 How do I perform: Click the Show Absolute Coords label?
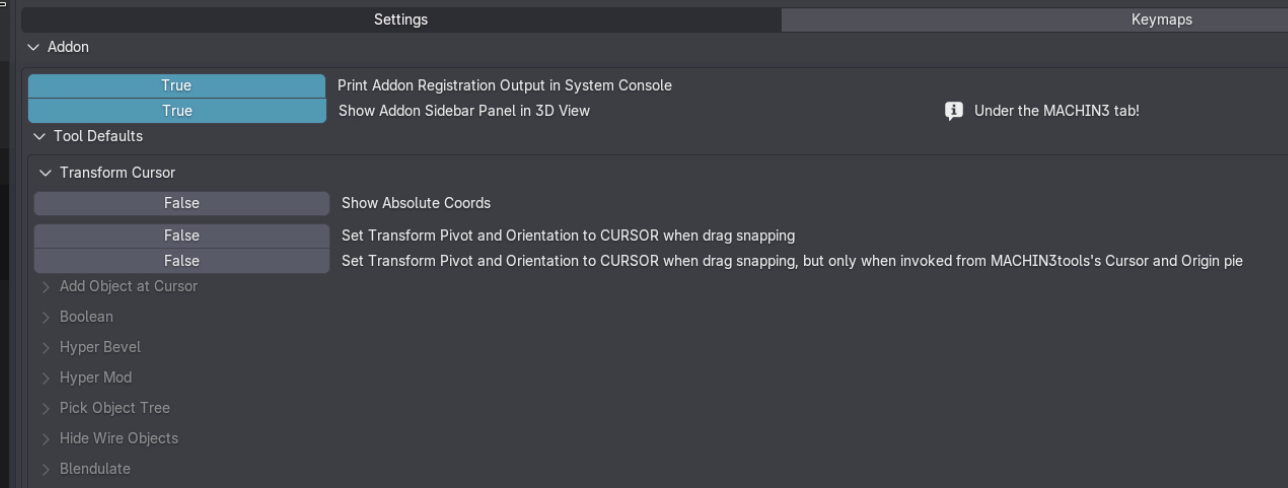point(416,203)
